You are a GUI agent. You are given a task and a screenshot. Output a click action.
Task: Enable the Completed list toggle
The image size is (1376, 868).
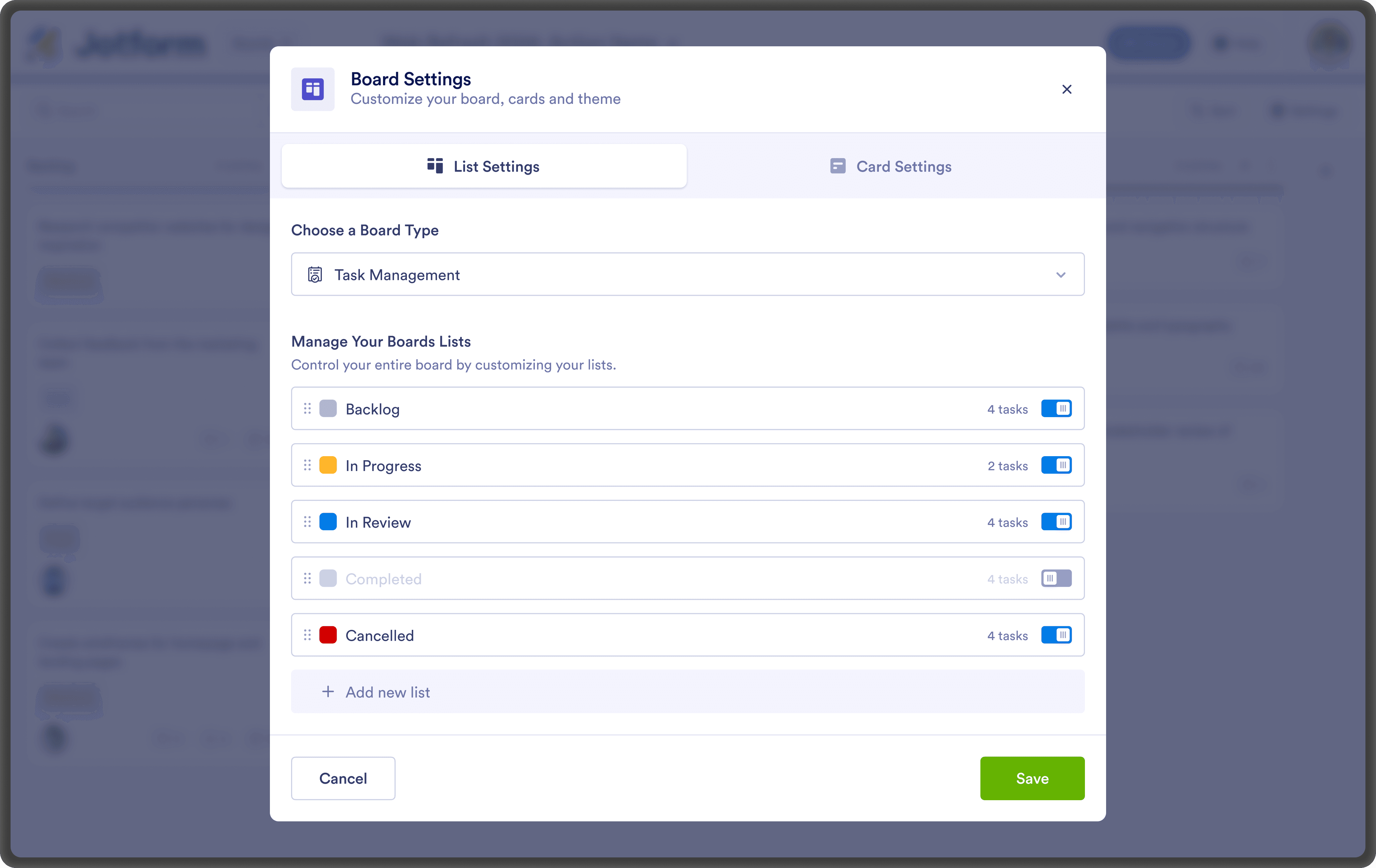tap(1056, 578)
